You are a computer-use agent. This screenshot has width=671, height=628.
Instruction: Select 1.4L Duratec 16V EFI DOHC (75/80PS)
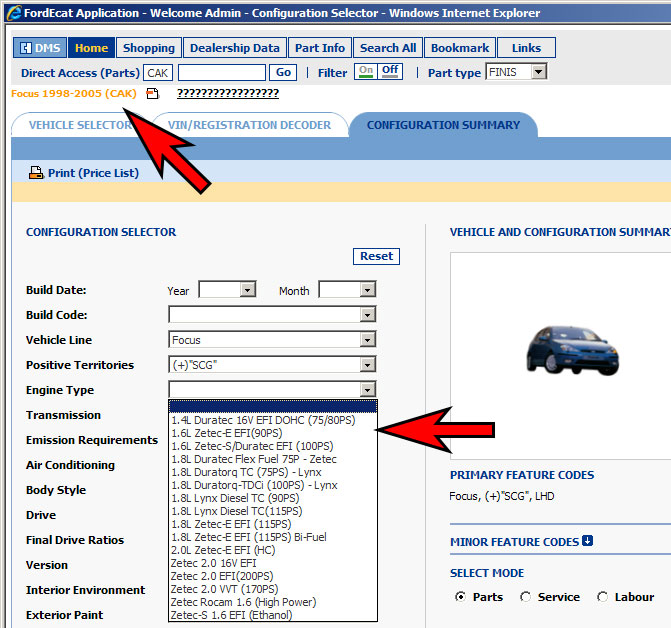[x=273, y=420]
